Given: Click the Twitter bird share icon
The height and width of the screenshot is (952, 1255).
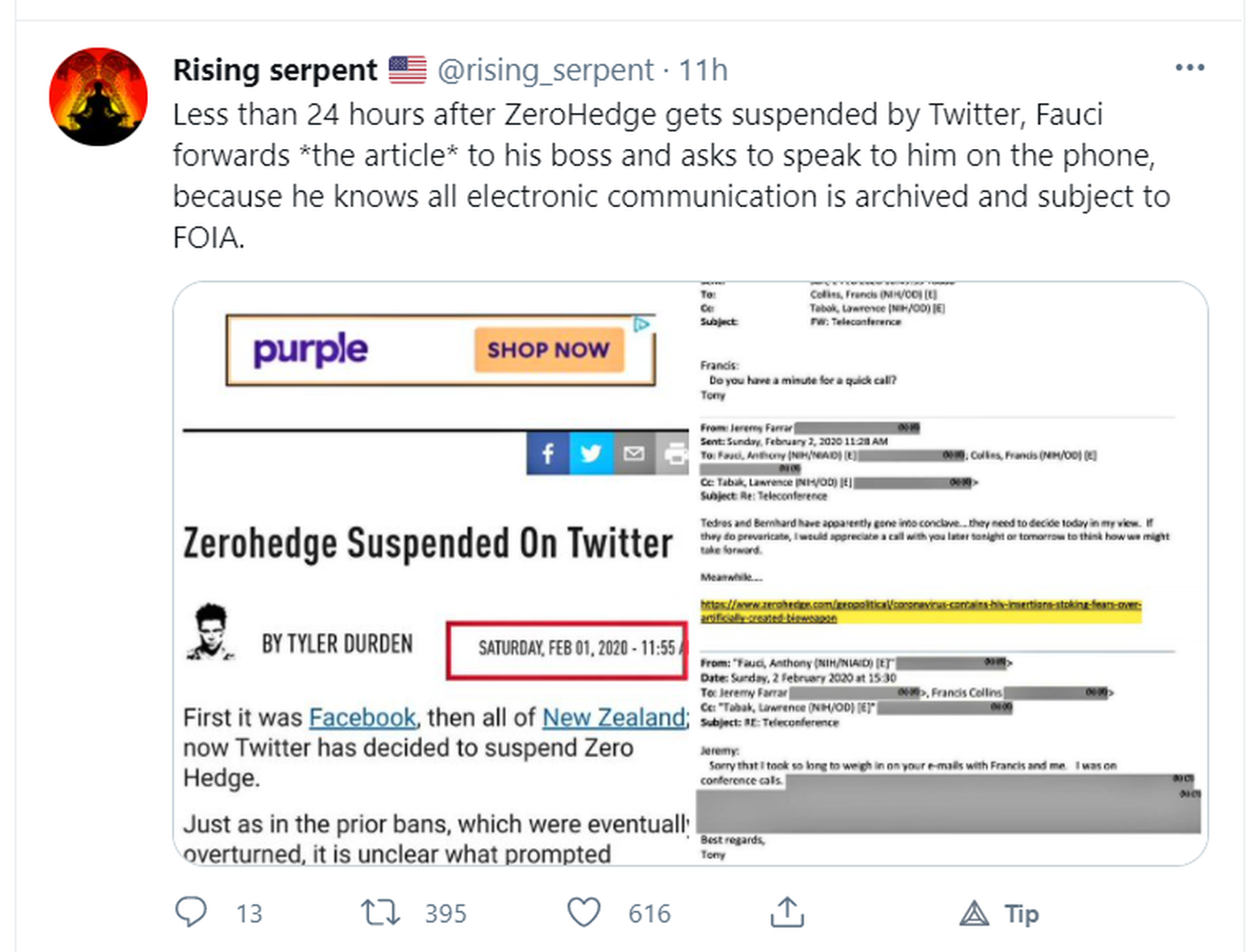Looking at the screenshot, I should pyautogui.click(x=590, y=454).
